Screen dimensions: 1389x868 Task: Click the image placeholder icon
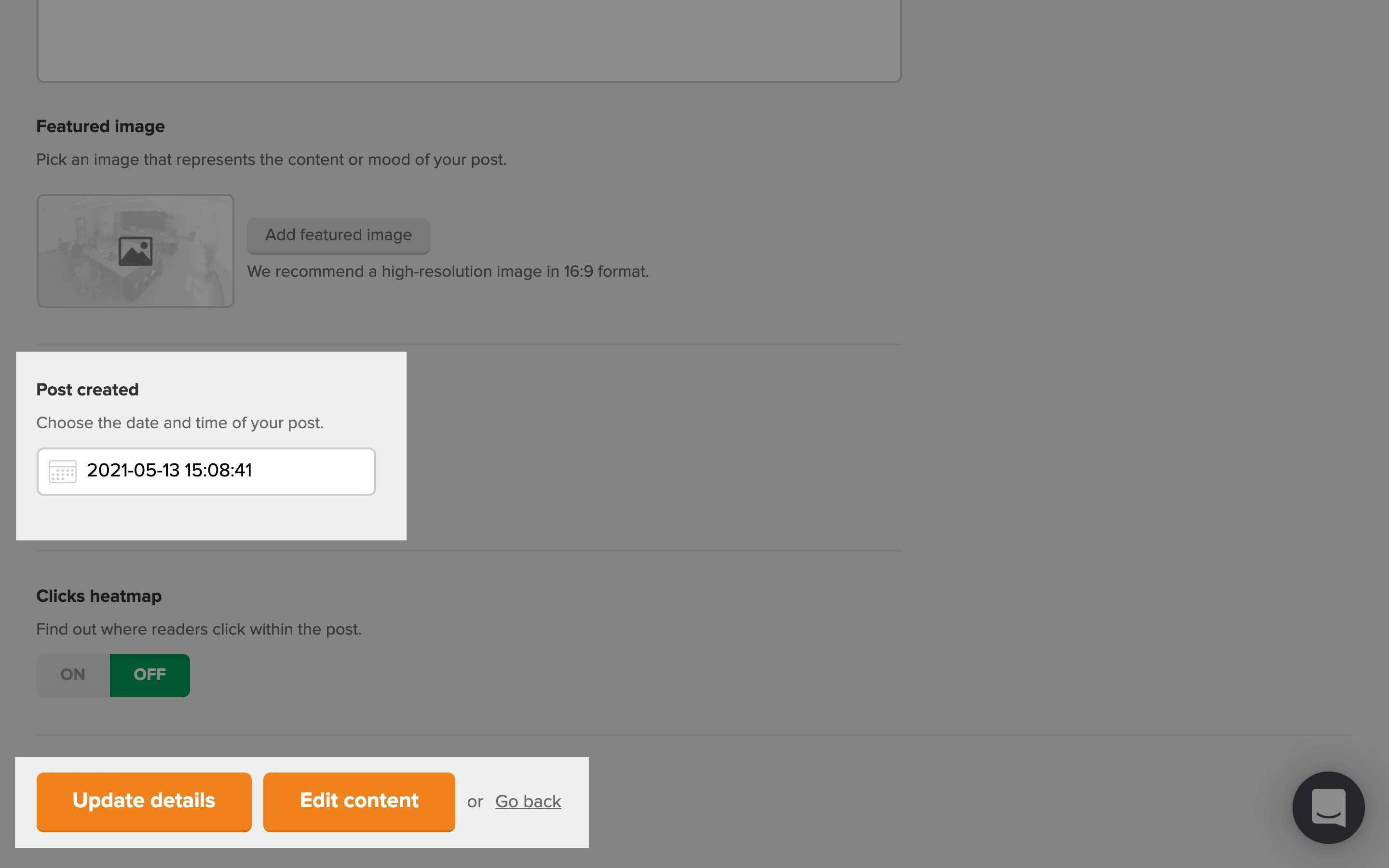[x=136, y=251]
